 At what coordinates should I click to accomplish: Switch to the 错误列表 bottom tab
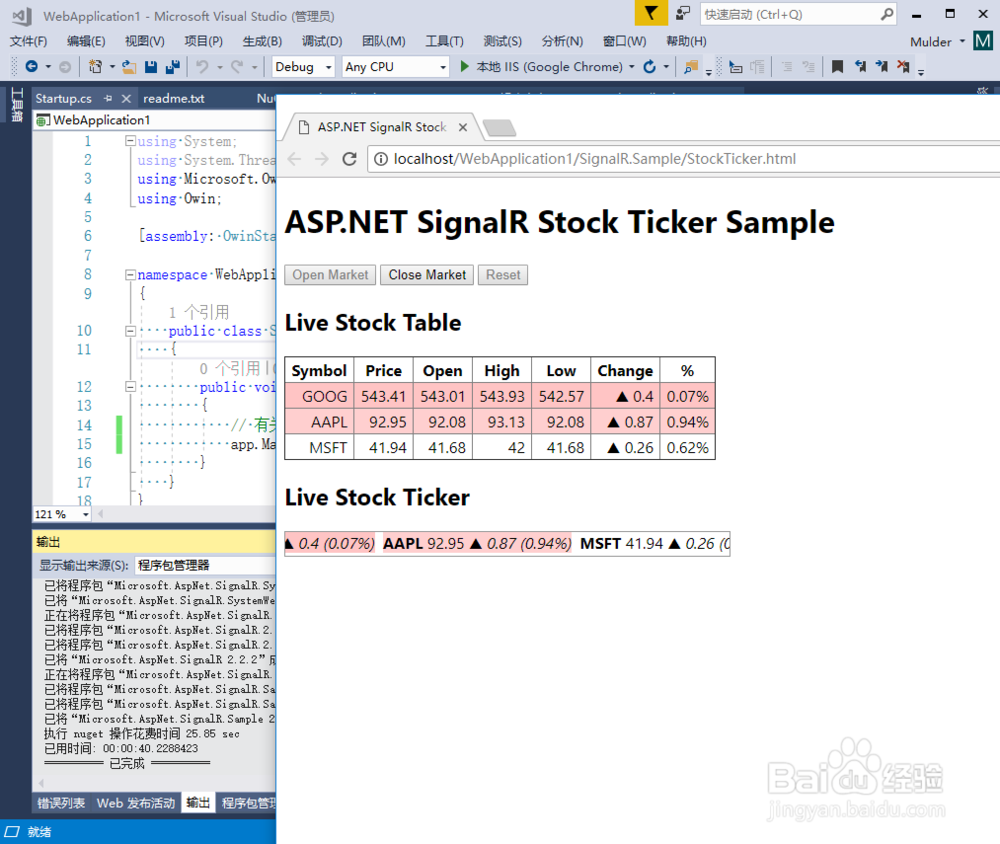(x=61, y=803)
